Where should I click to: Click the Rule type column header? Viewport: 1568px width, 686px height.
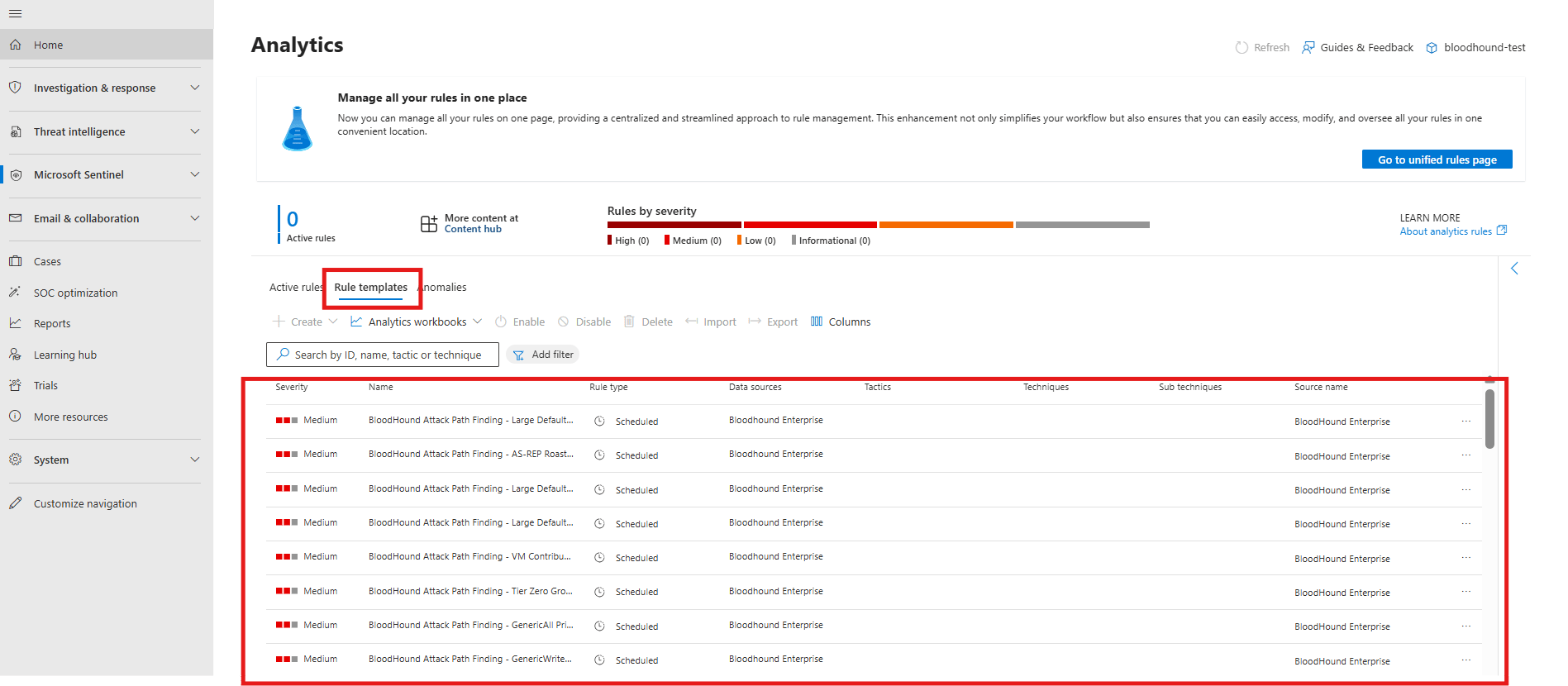click(x=608, y=387)
